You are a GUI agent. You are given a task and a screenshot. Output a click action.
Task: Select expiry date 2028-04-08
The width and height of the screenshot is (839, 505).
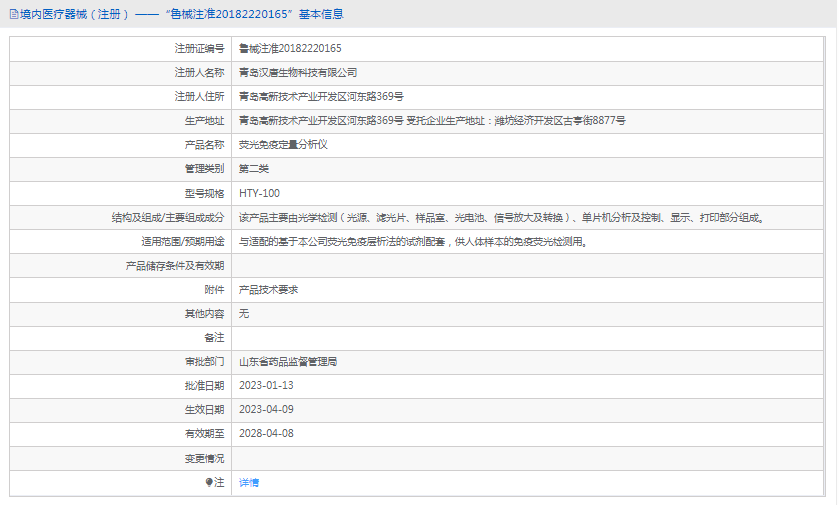[266, 434]
